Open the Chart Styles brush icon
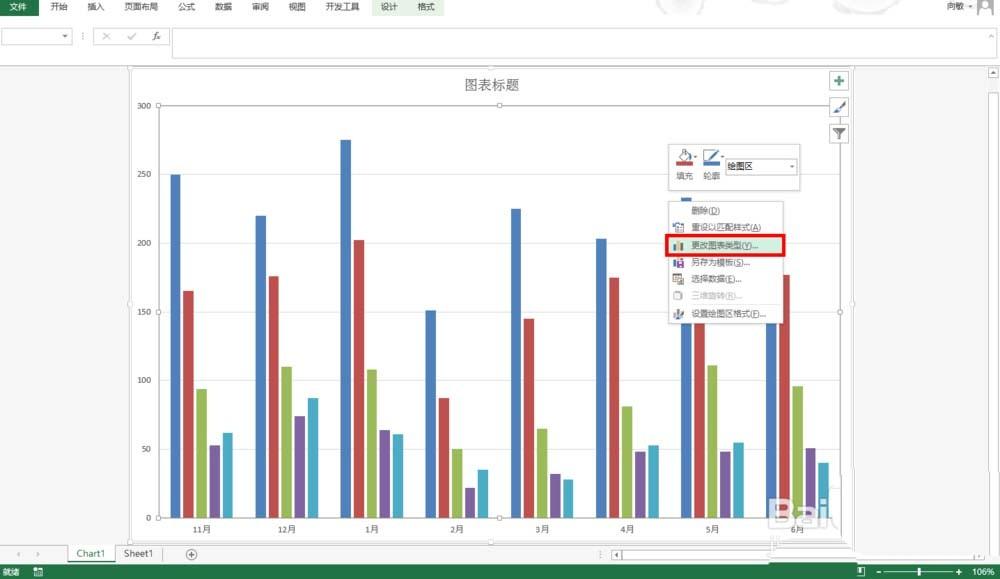Screen dimensions: 1000x579 tap(839, 107)
